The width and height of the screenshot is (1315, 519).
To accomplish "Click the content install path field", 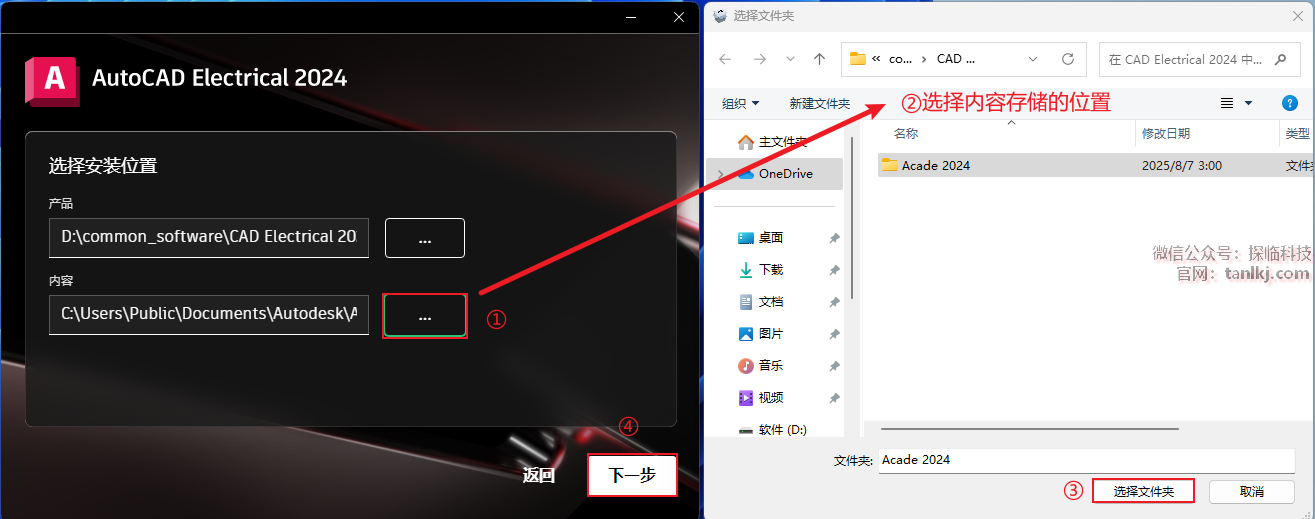I will coord(209,314).
